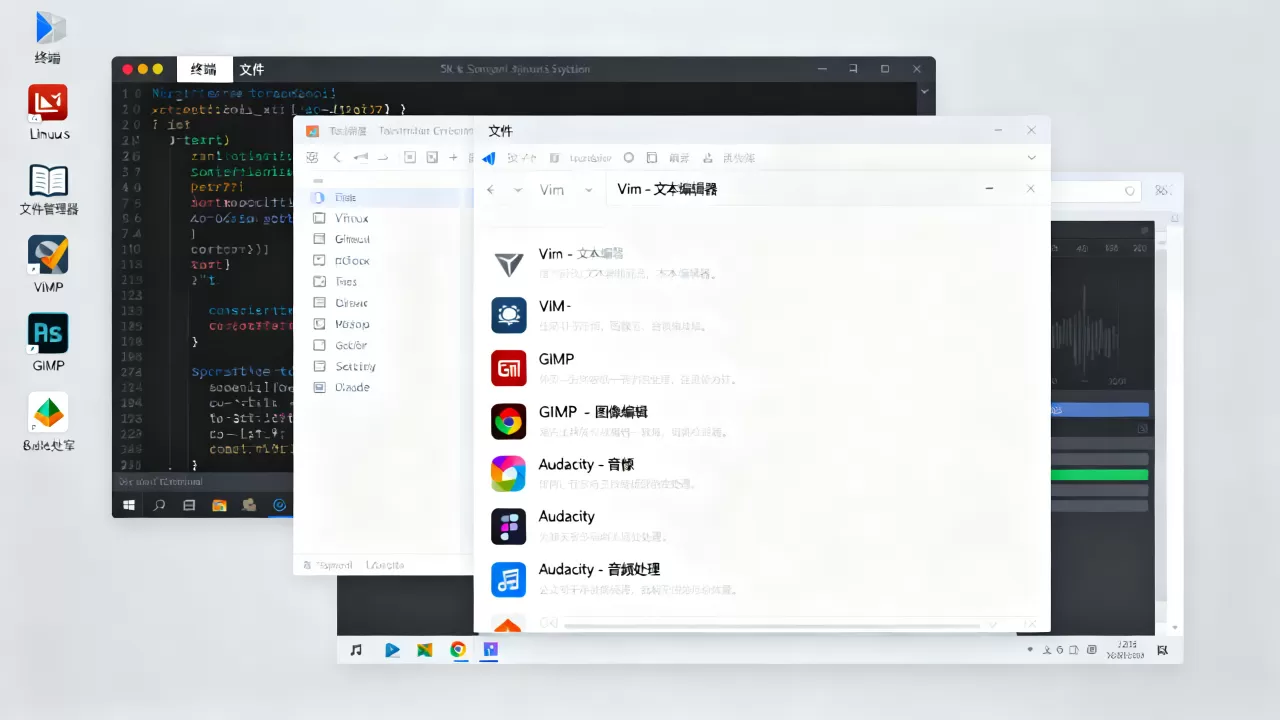Switch to the 终端 tab in terminal window
This screenshot has width=1280, height=720.
[x=203, y=69]
